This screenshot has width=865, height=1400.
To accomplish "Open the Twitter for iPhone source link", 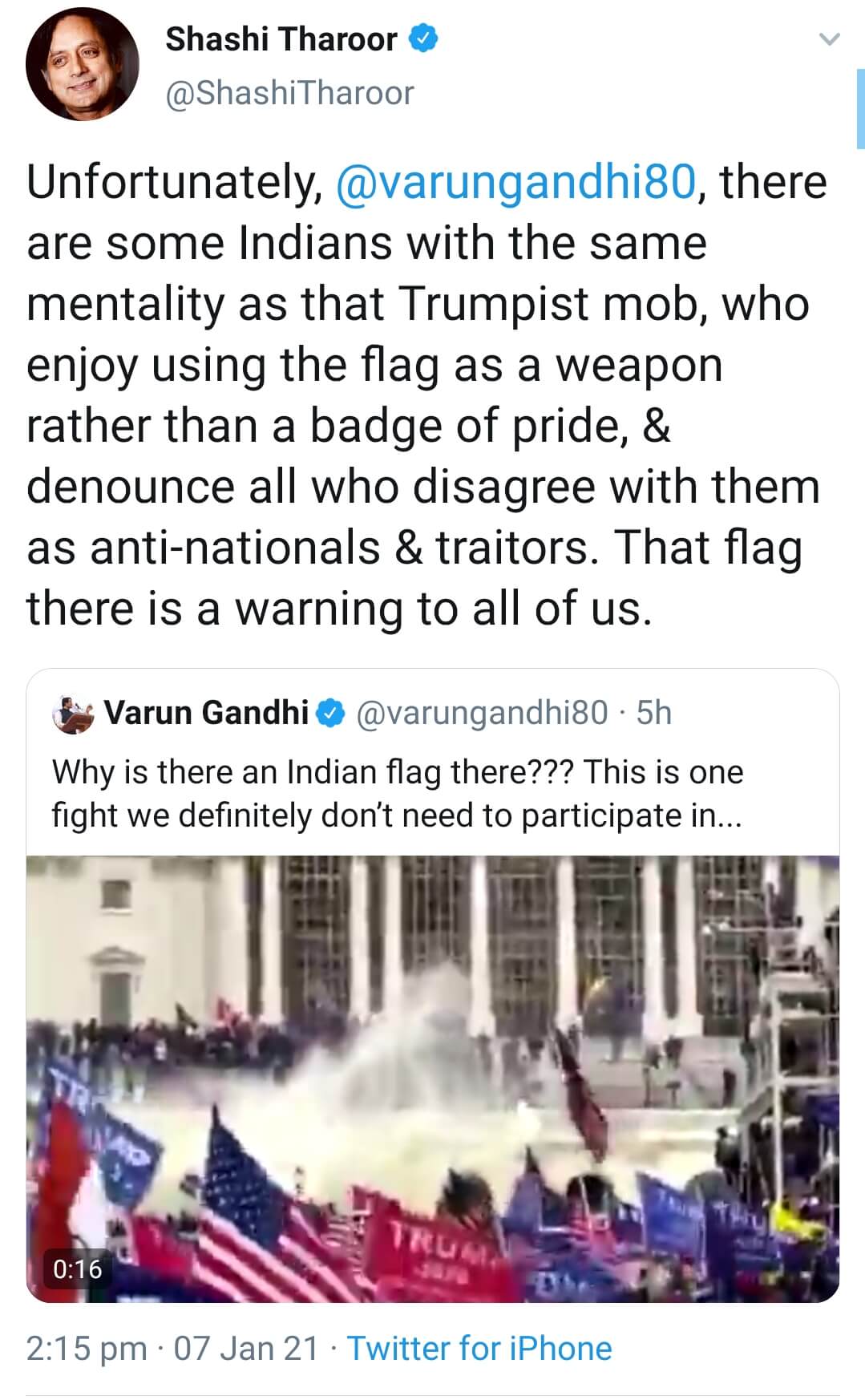I will 479,1349.
